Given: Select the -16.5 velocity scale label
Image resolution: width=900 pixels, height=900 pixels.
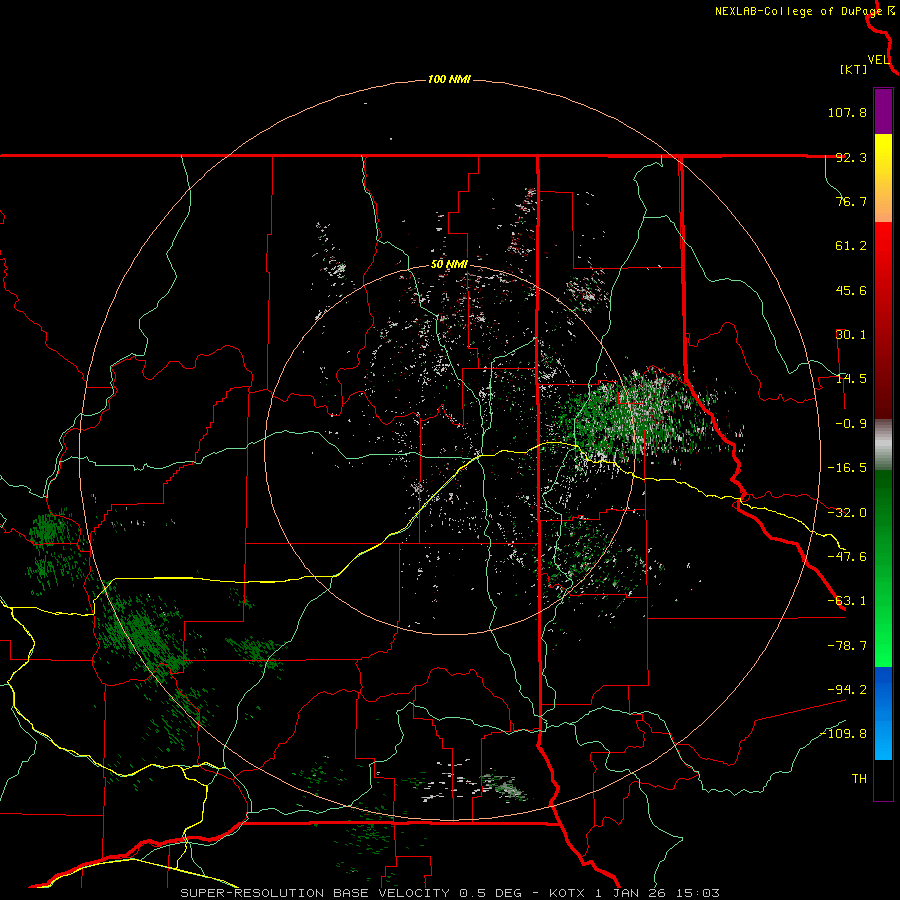Looking at the screenshot, I should click(847, 468).
